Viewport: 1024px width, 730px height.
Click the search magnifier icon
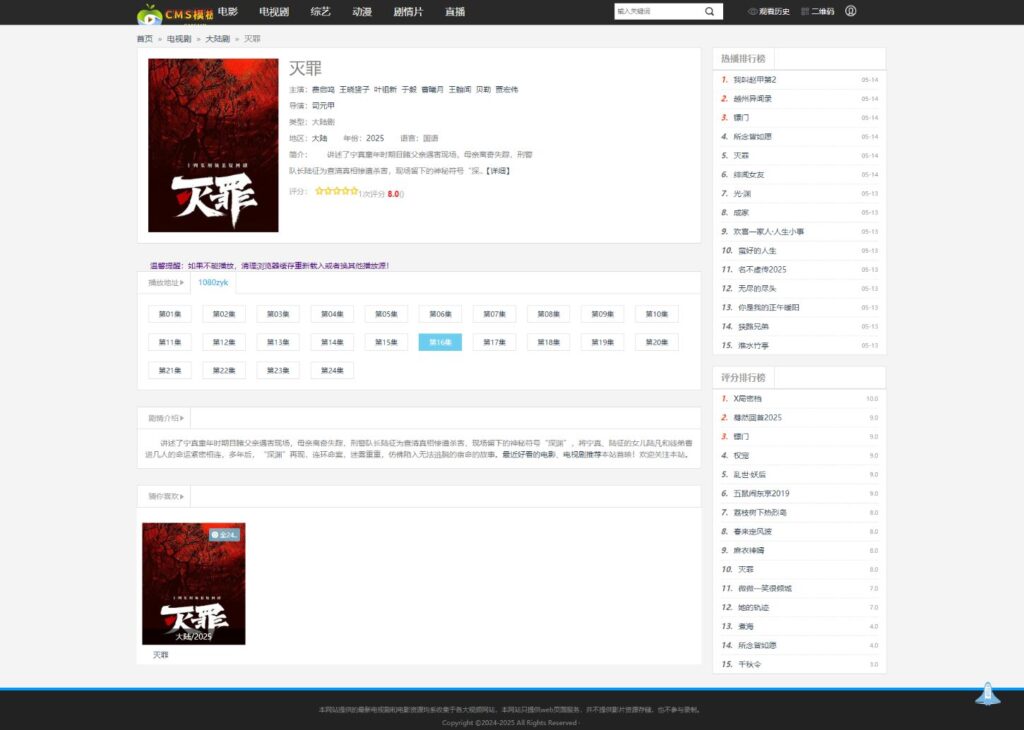point(709,11)
